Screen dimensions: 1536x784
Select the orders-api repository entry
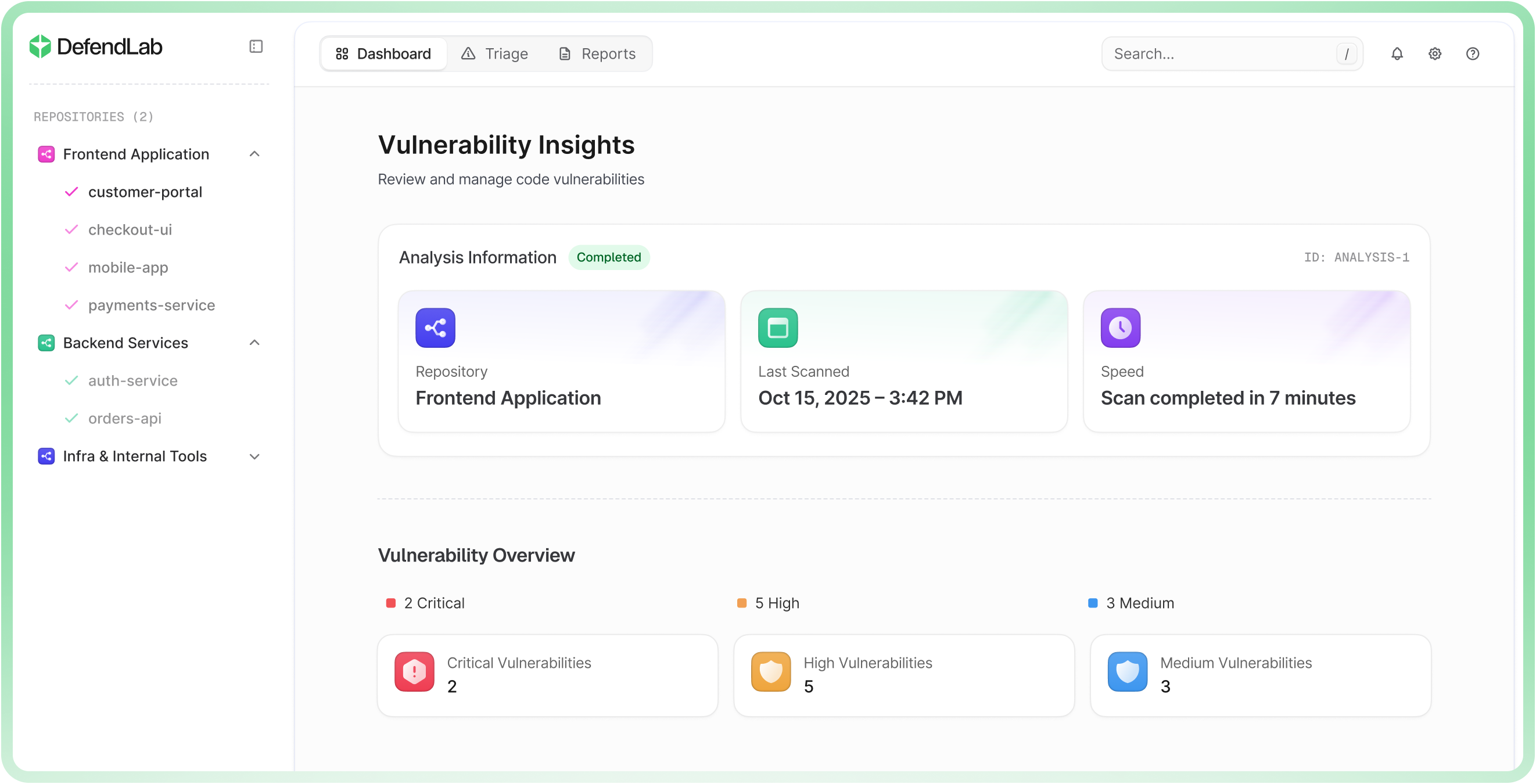(125, 419)
